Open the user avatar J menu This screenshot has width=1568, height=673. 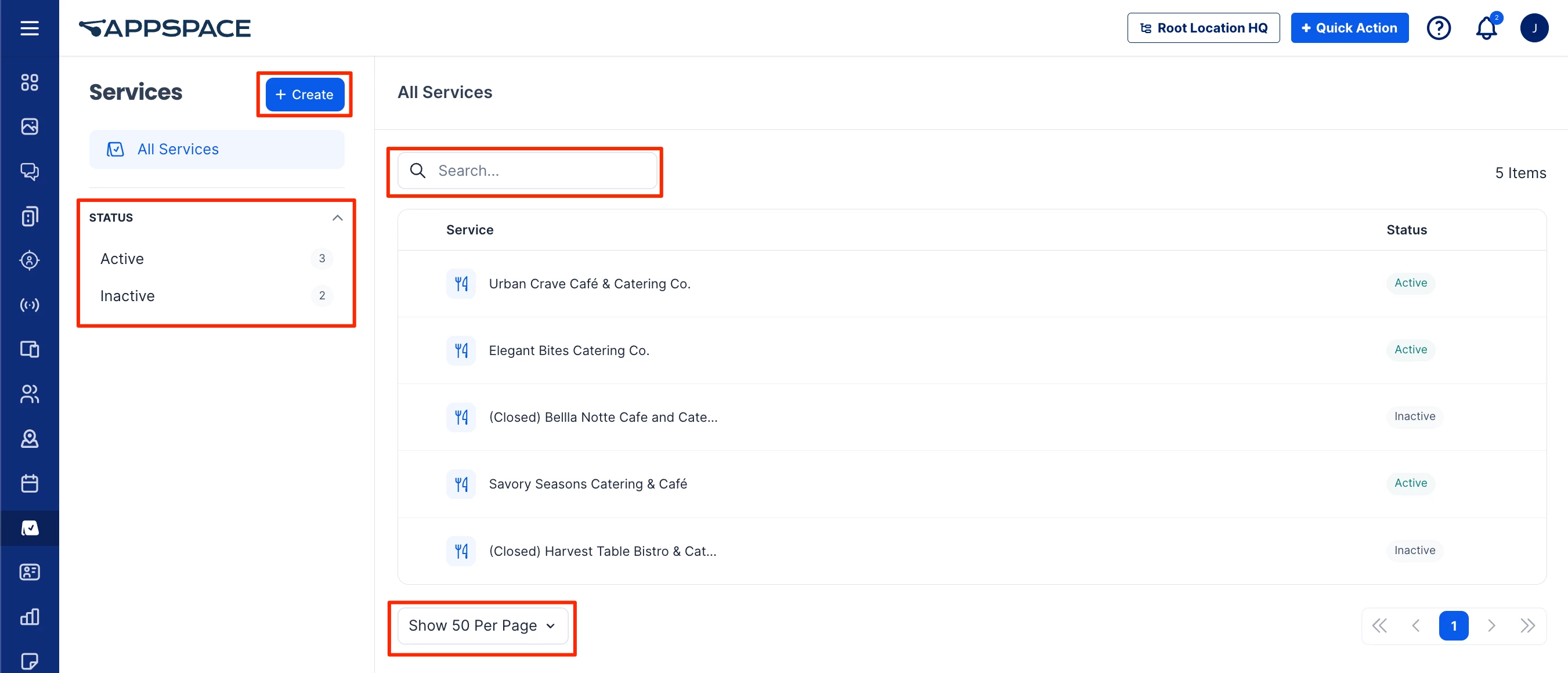point(1534,28)
